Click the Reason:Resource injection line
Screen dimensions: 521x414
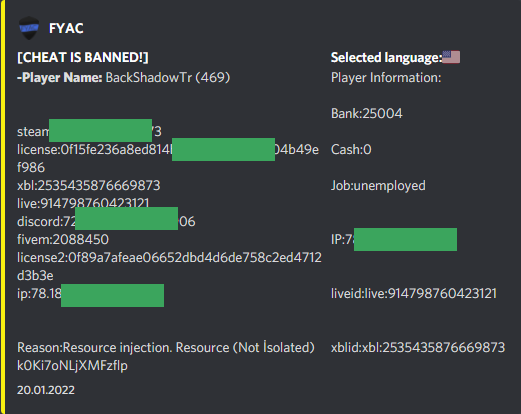pyautogui.click(x=166, y=348)
